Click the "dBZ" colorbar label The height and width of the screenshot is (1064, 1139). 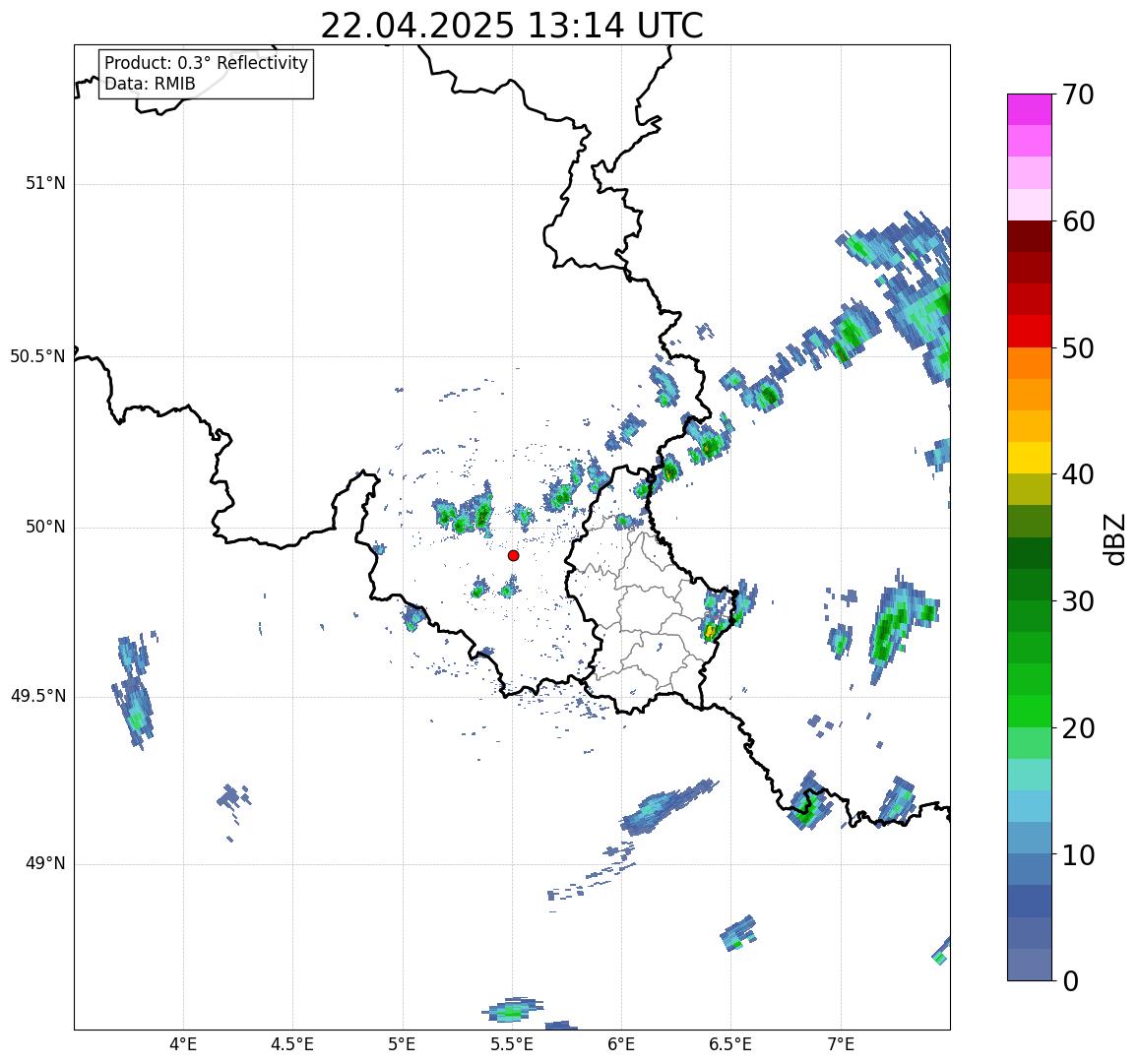tap(1113, 539)
